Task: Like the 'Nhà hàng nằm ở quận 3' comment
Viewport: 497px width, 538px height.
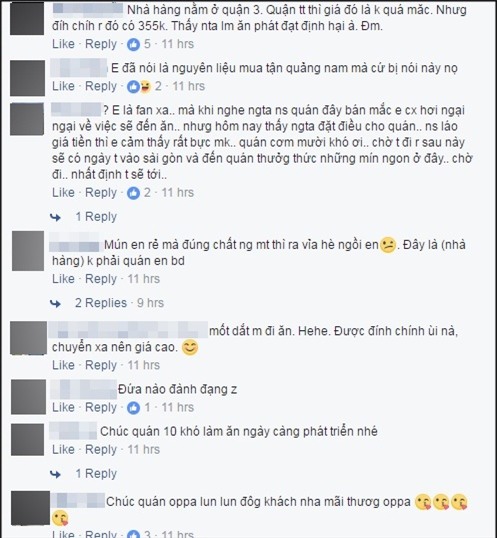Action: 63,44
